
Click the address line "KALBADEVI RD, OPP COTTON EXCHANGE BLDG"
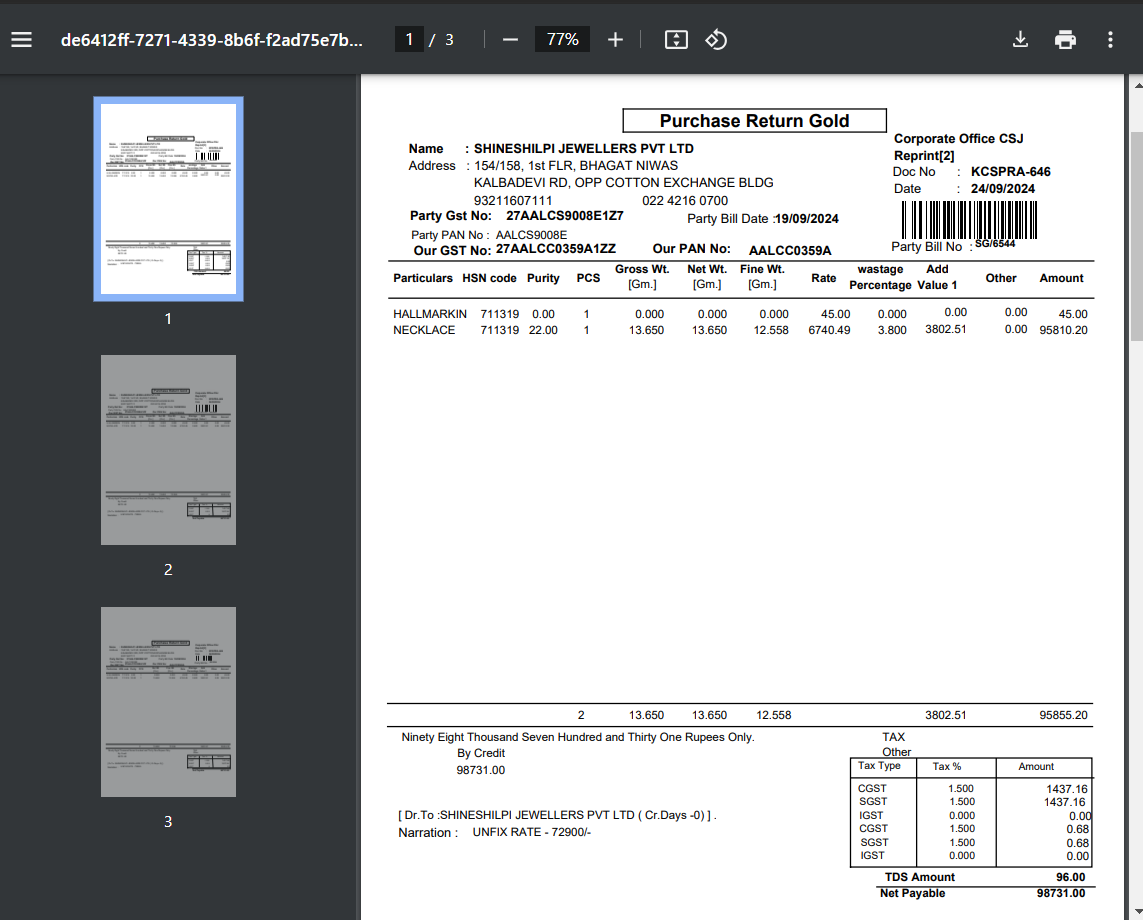(624, 182)
